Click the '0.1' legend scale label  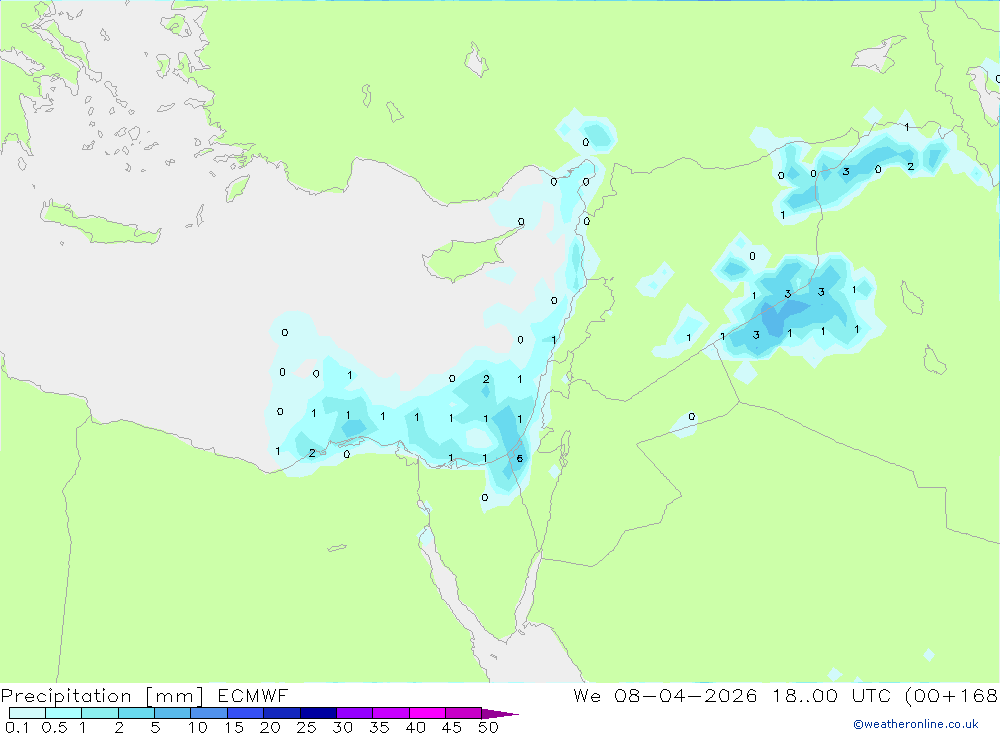click(17, 727)
